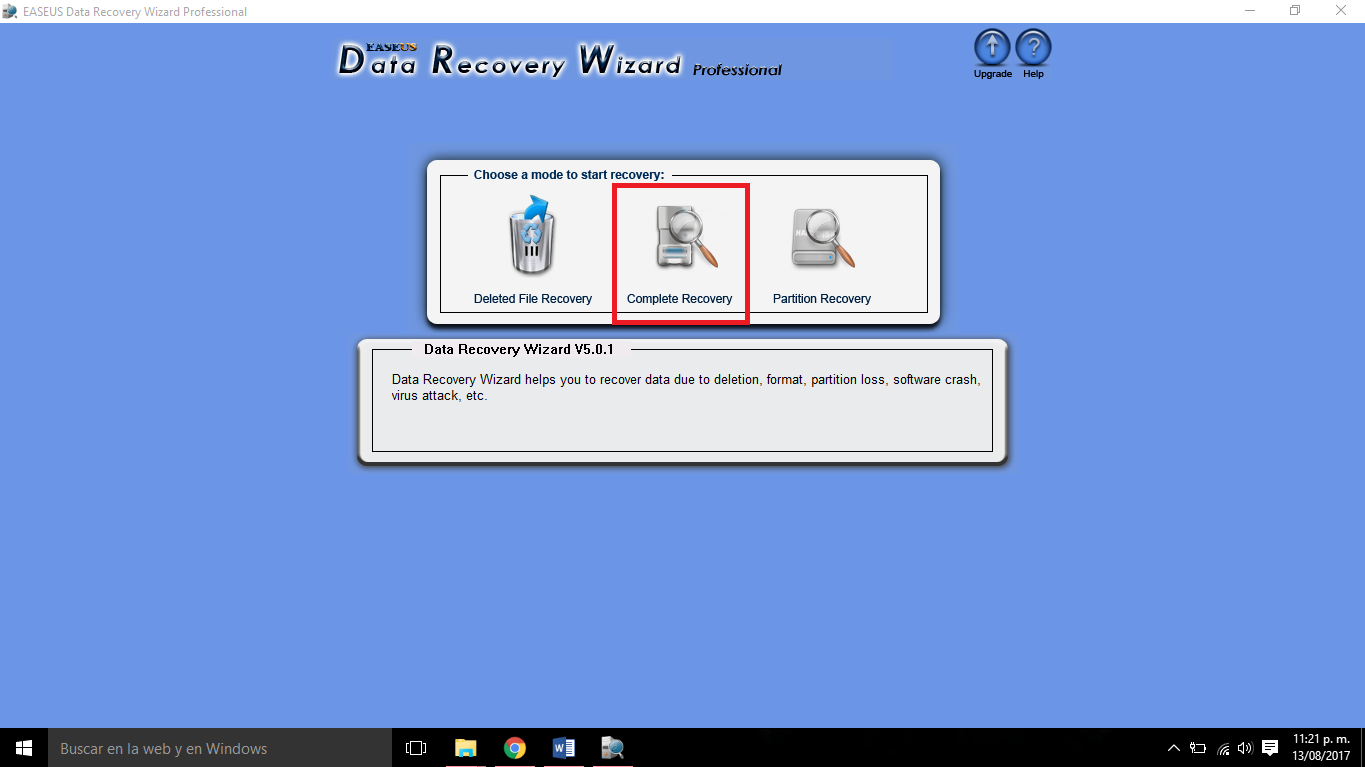Click the EASEUS window title bar icon

[x=10, y=11]
